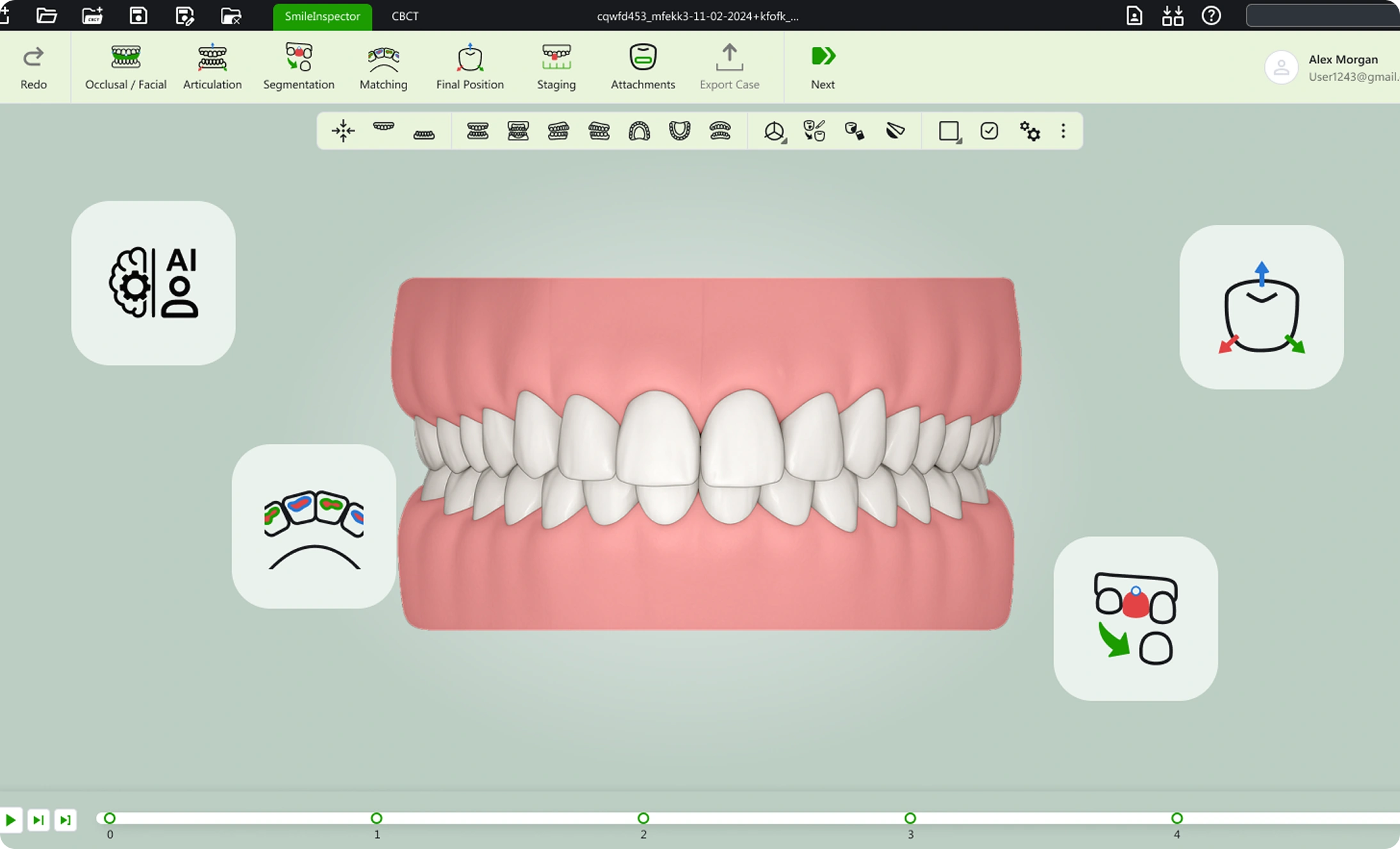Show only the lower jaw
1400x849 pixels.
tap(424, 134)
